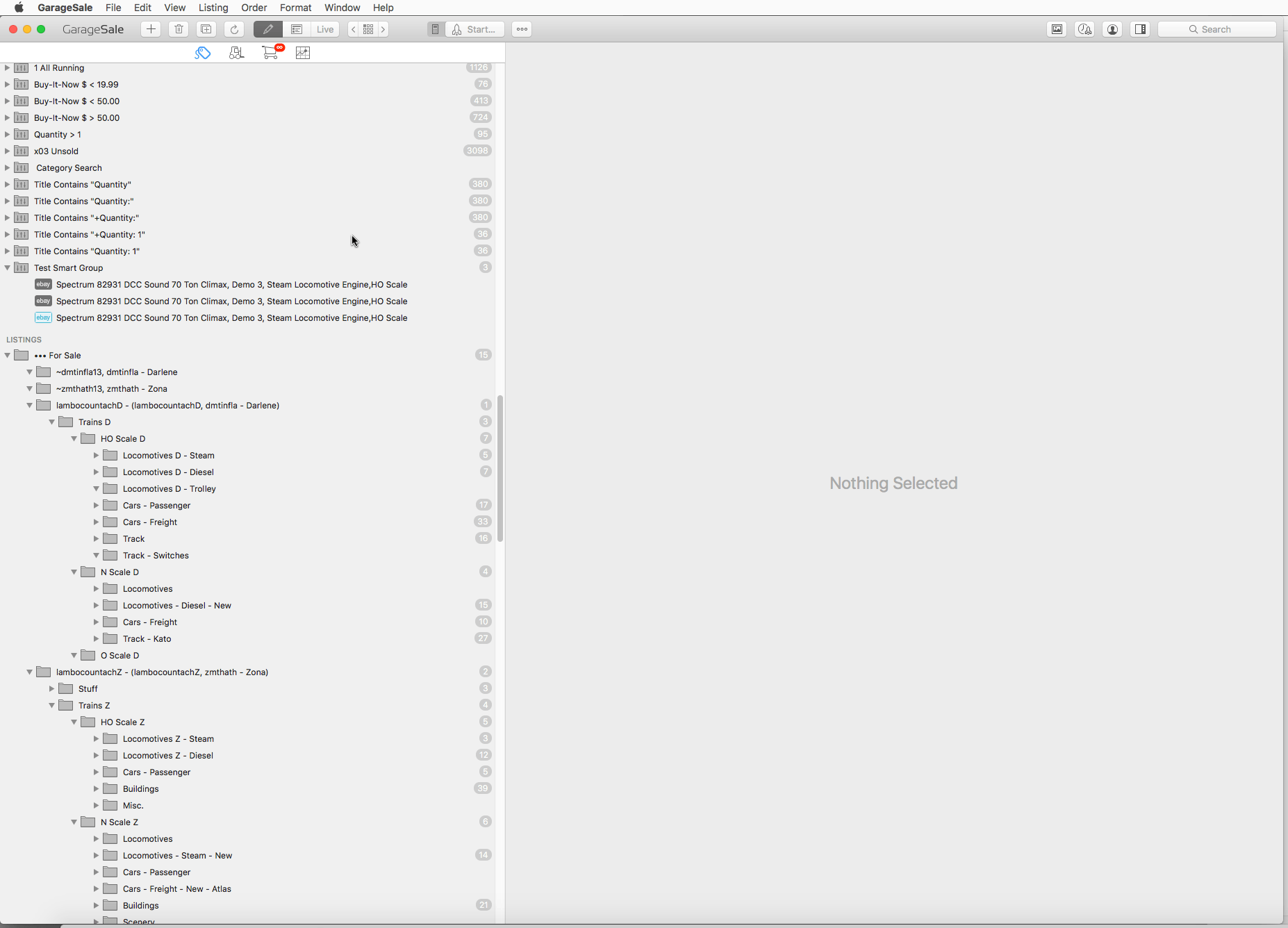Expand Cars - Freight under HO Scale D
1288x928 pixels.
tap(96, 522)
